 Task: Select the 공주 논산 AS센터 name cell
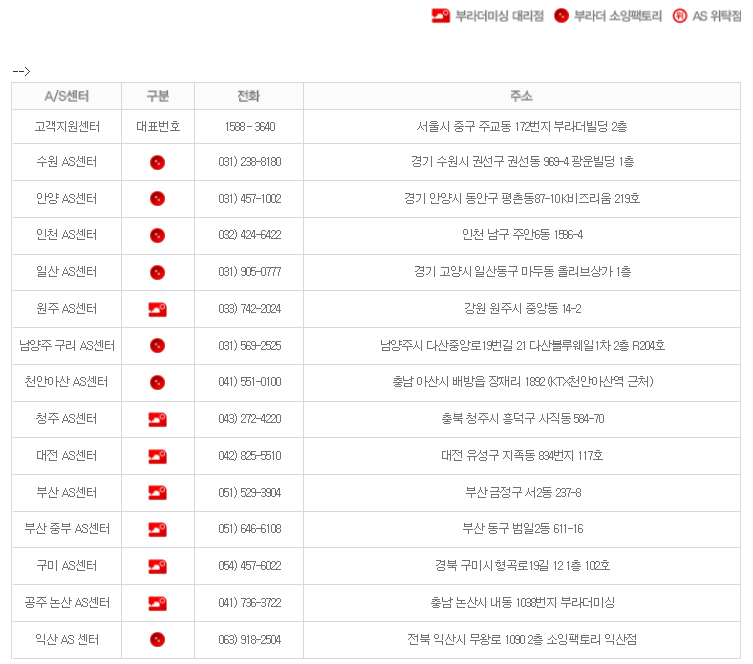click(x=67, y=603)
